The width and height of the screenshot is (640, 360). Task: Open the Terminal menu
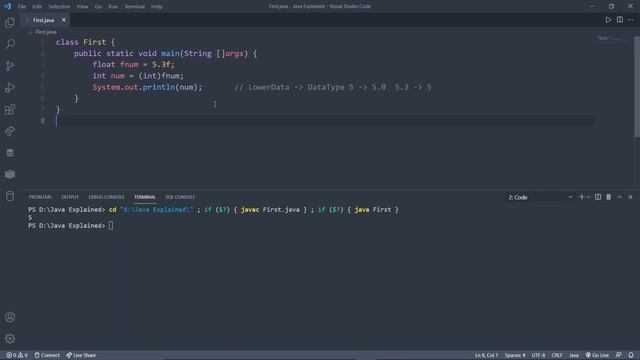135,7
